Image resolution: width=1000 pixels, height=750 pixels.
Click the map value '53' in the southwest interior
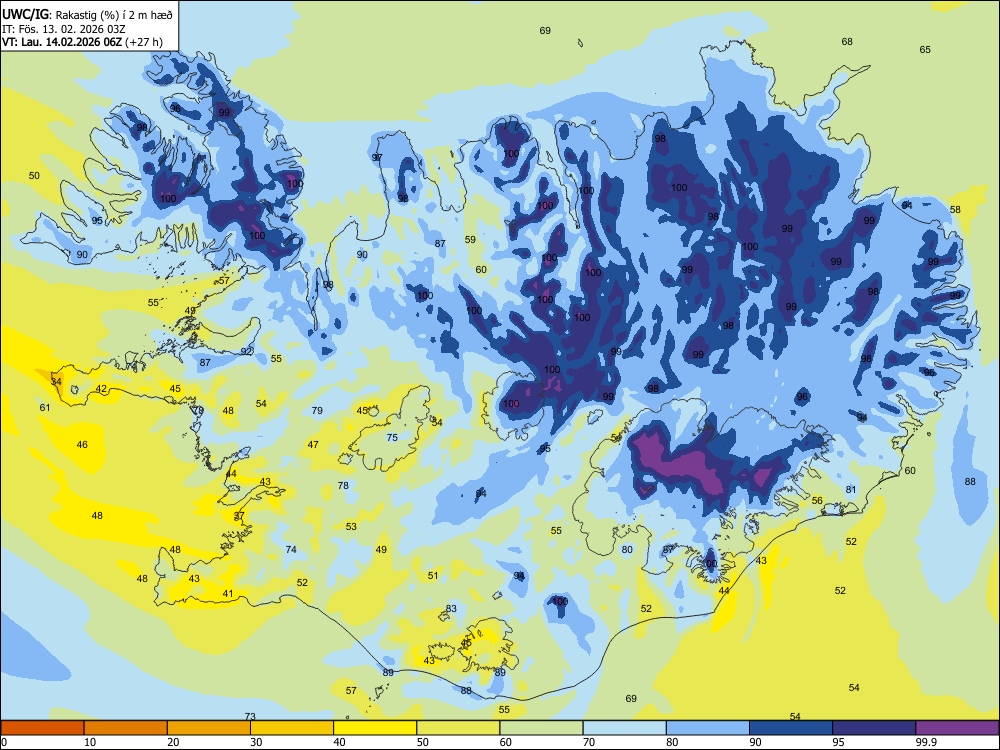pyautogui.click(x=351, y=526)
